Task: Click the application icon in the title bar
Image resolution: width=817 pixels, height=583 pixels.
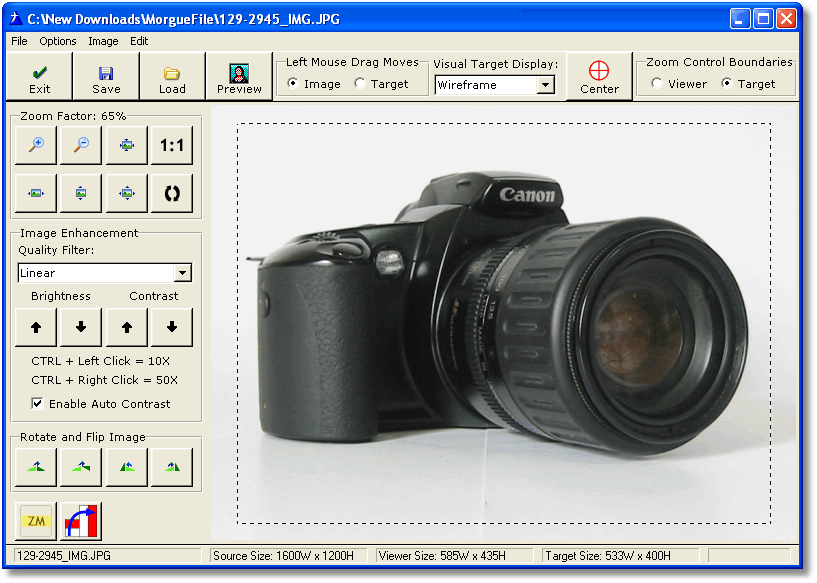Action: click(16, 19)
